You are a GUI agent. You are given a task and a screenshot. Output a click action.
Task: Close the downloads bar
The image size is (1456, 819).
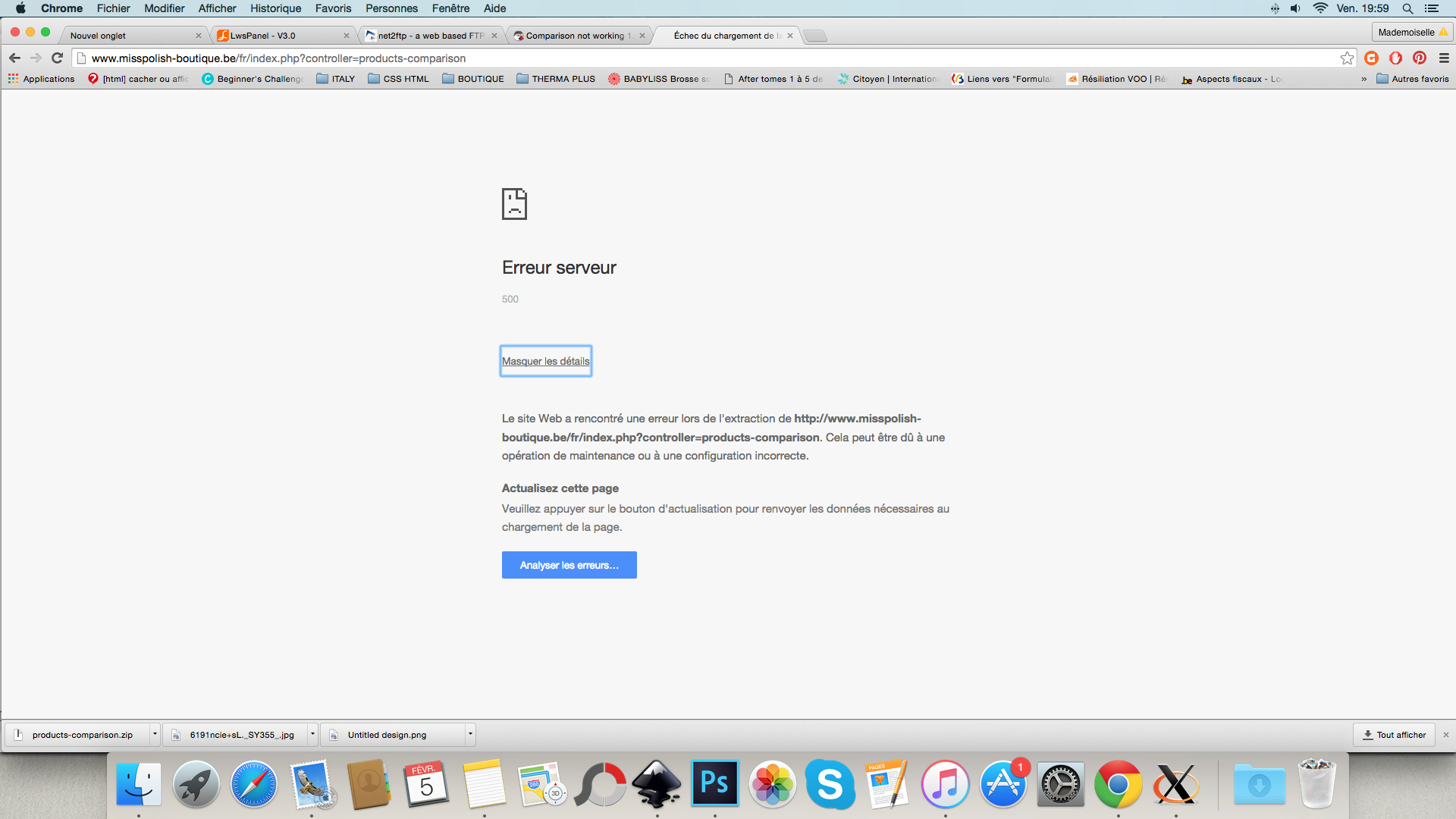1445,735
